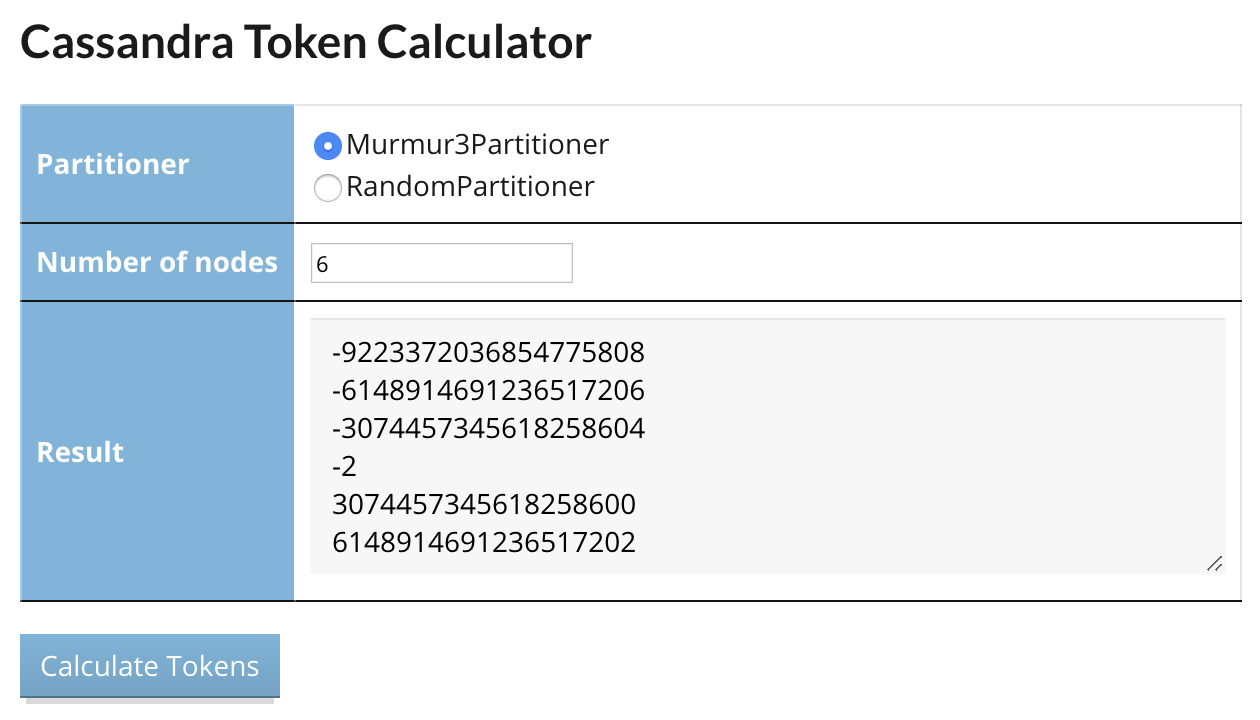Screen dimensions: 1260x720
Task: Select the RandomPartitioner radio button
Action: (327, 188)
